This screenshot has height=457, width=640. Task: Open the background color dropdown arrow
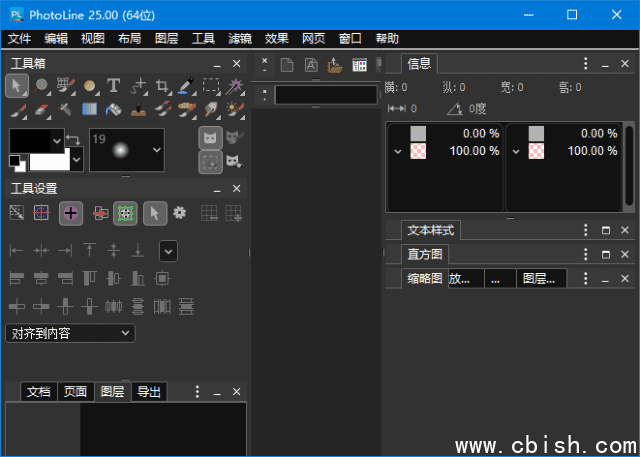tap(76, 159)
